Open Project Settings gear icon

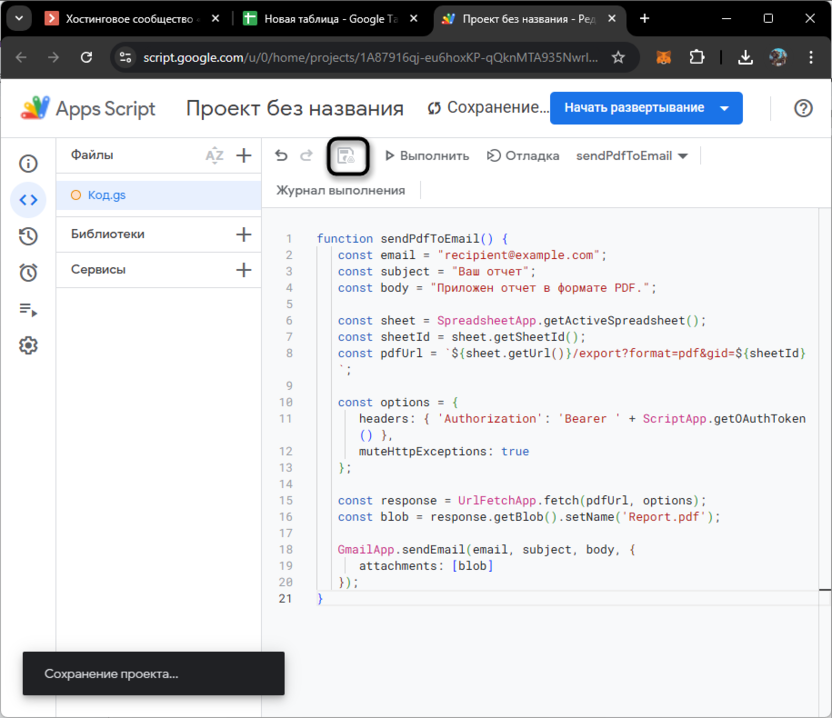pyautogui.click(x=28, y=345)
